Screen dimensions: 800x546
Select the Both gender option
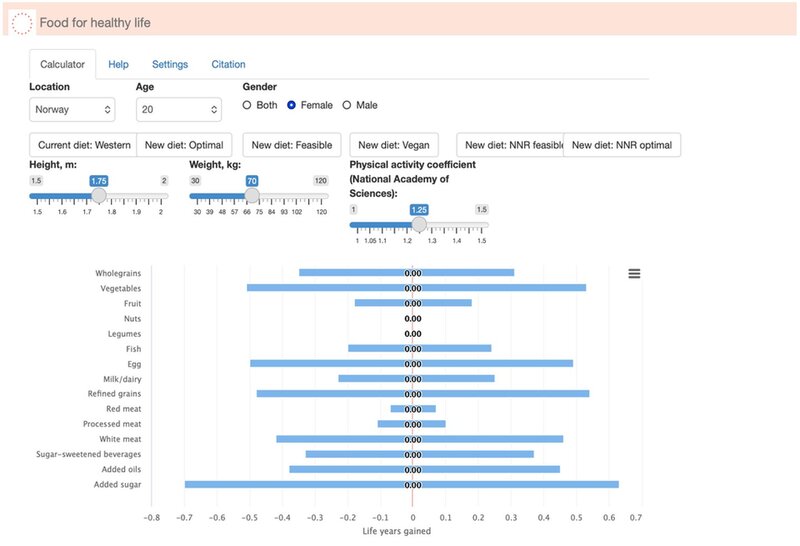coord(248,105)
